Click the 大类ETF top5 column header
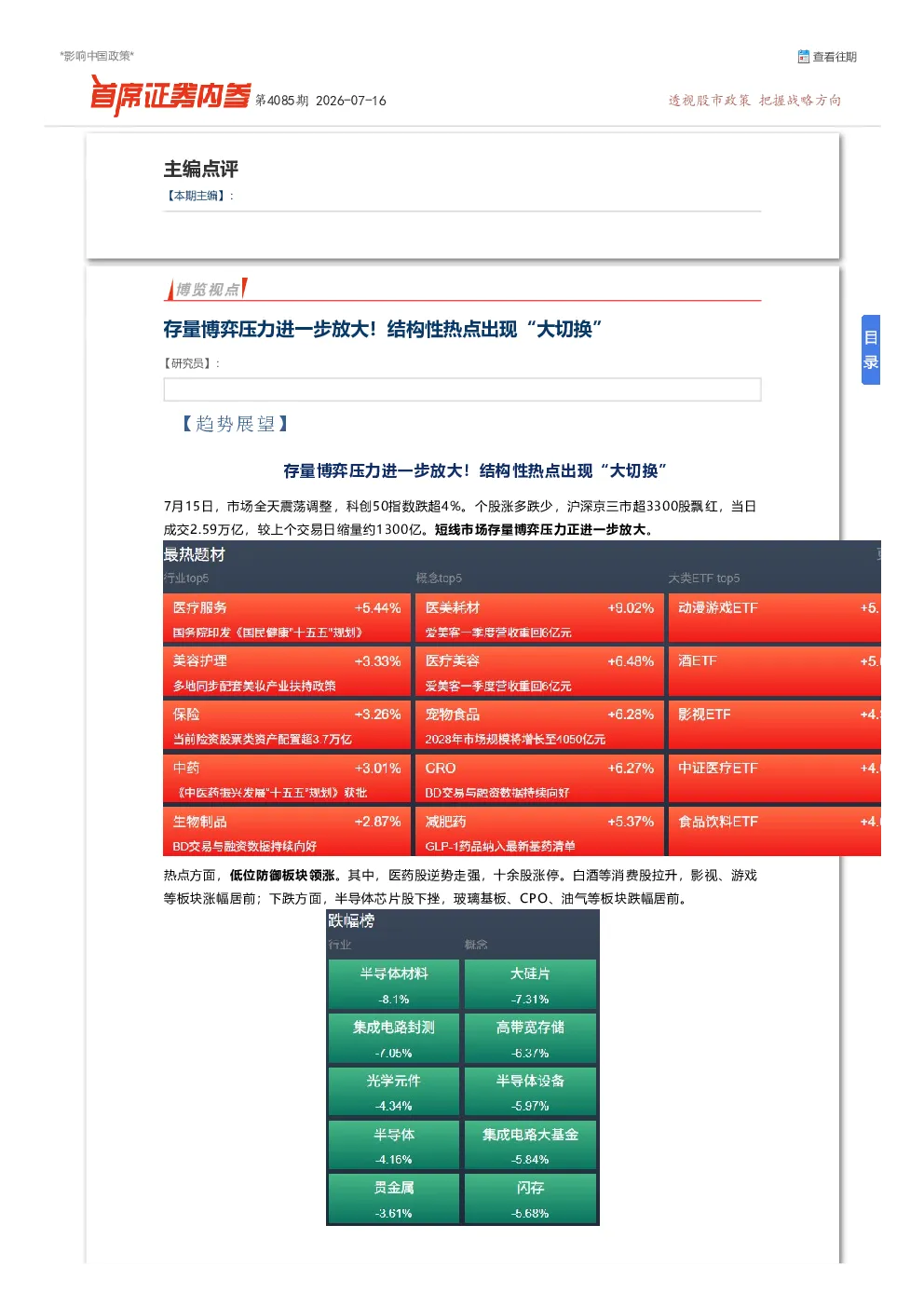 pyautogui.click(x=704, y=579)
